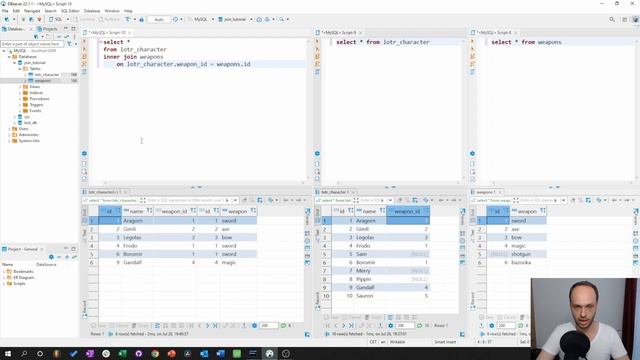Image resolution: width=640 pixels, height=360 pixels.
Task: Expand the Indexes folder
Action: coord(20,93)
